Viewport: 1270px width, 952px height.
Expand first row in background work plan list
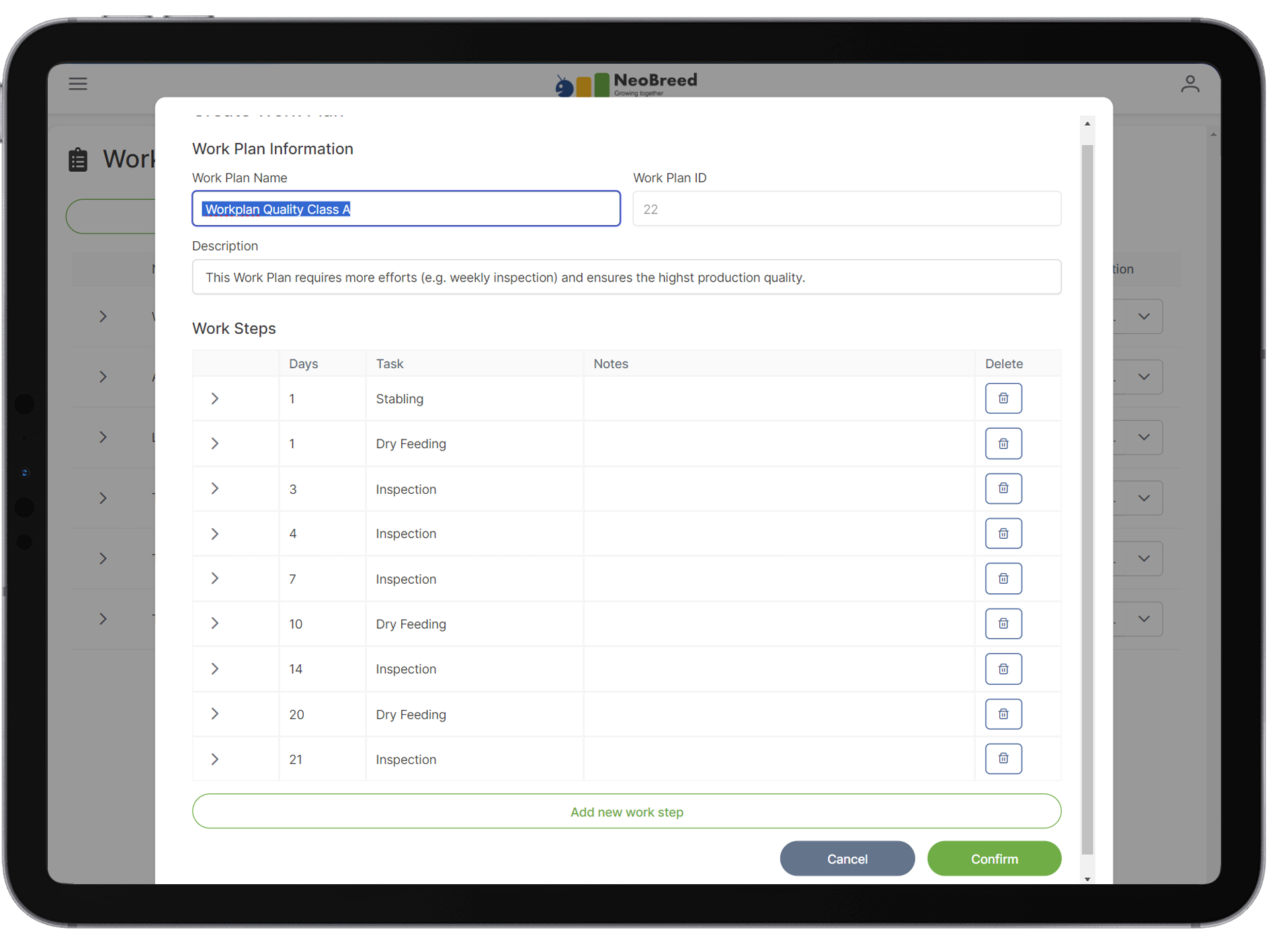point(103,316)
